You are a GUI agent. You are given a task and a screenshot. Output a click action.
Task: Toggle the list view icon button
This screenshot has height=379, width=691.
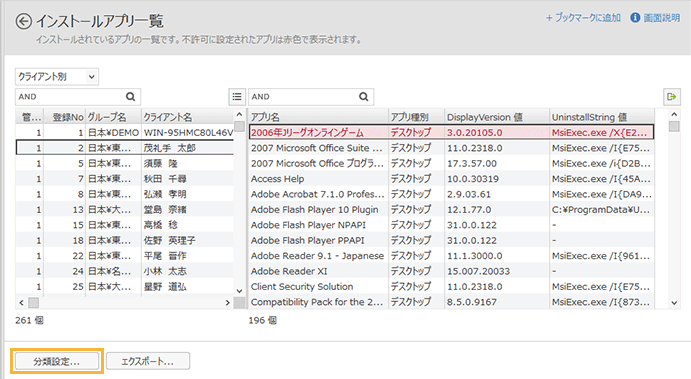pyautogui.click(x=237, y=97)
